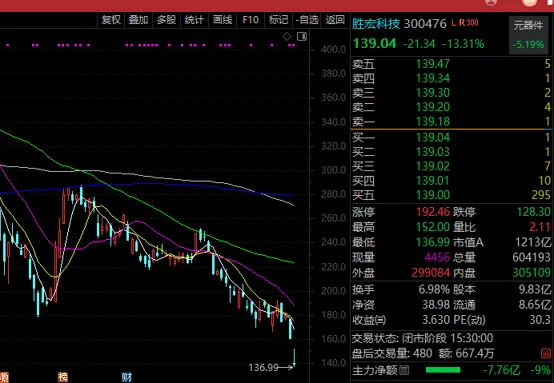Click the 量比 value 2.11

pos(540,227)
